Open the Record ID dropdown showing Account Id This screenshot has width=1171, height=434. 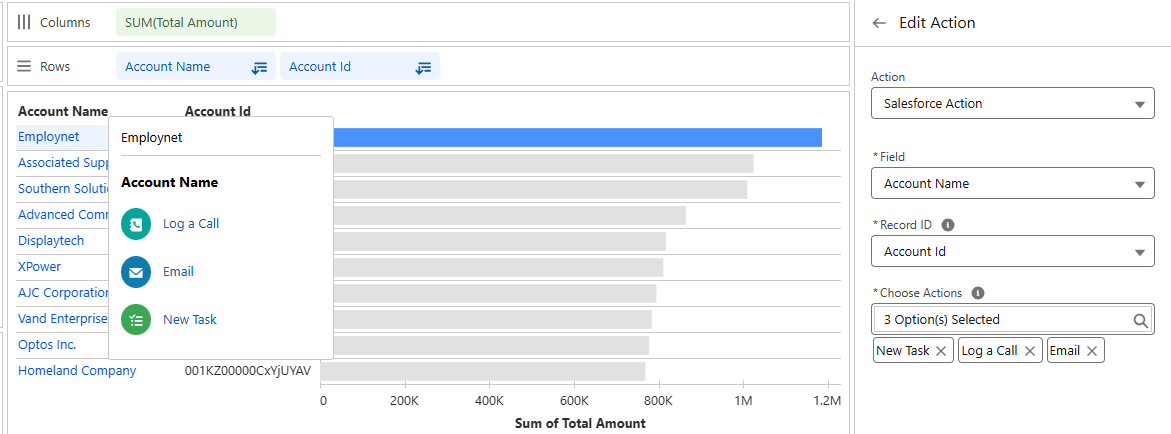(1012, 252)
